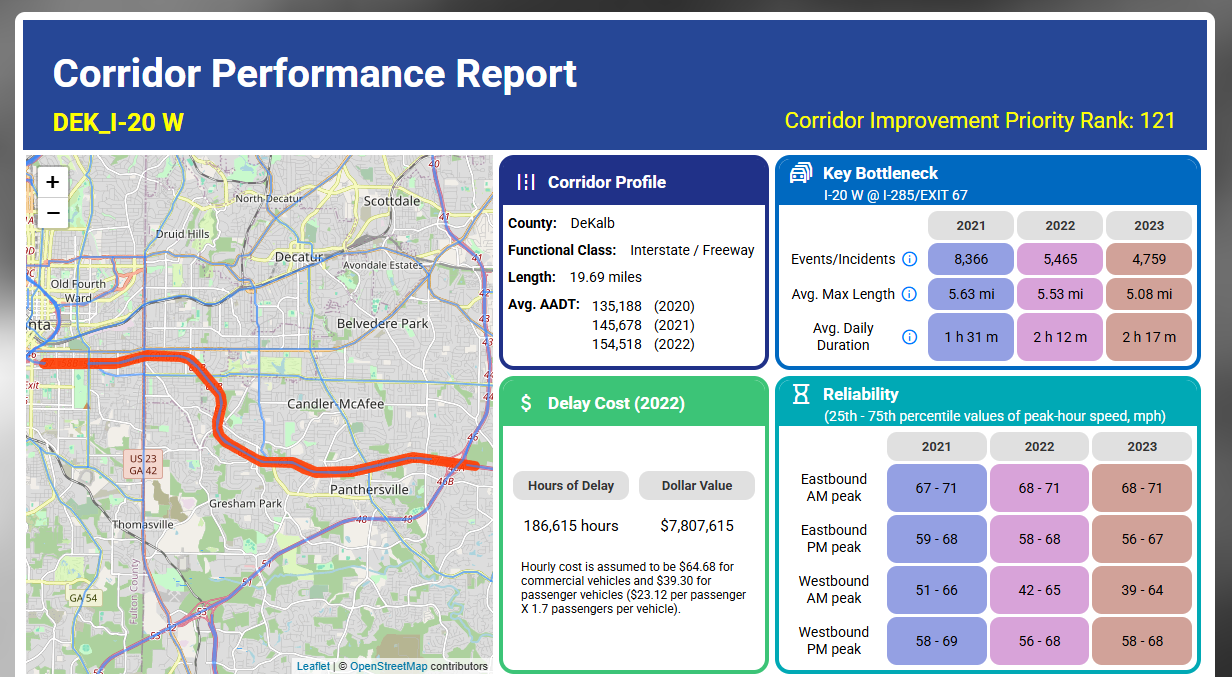Viewport: 1232px width, 677px height.
Task: Click the Reliability hourglass icon
Action: (801, 394)
